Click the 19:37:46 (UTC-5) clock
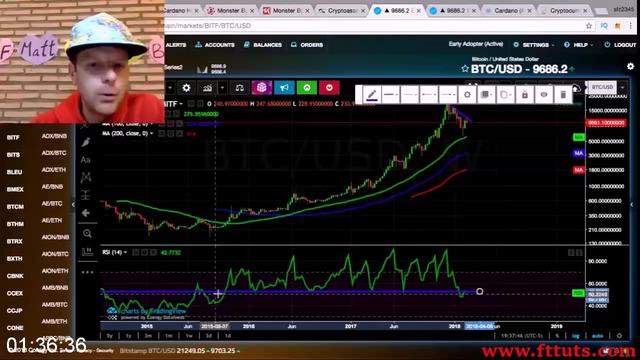640x360 pixels. pos(522,336)
